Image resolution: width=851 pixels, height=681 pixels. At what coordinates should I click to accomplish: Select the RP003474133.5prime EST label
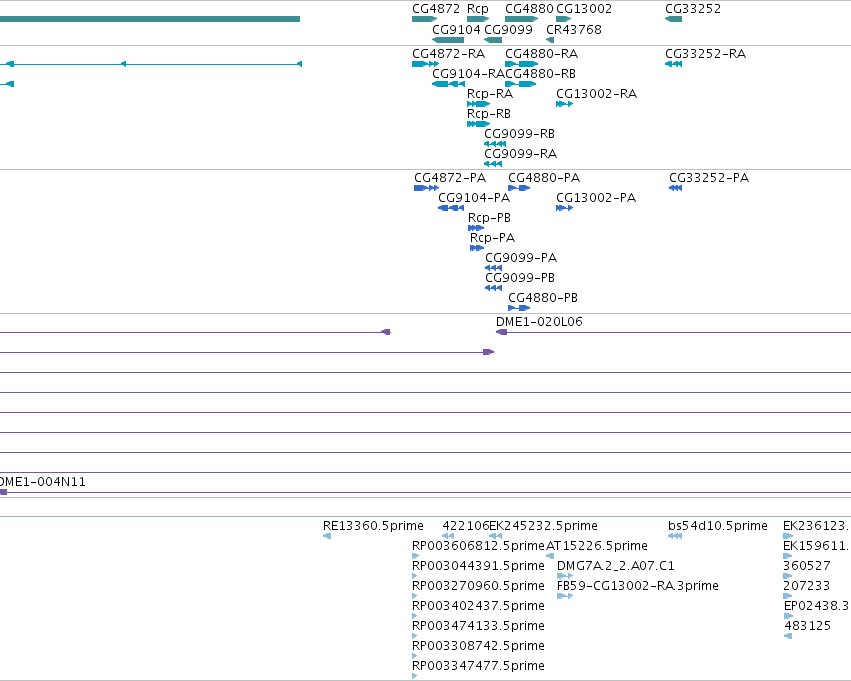point(479,627)
